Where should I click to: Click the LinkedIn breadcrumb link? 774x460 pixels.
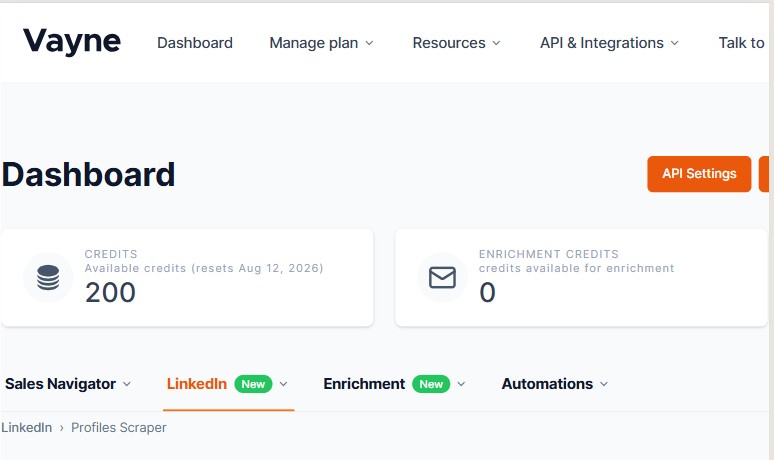click(x=27, y=427)
